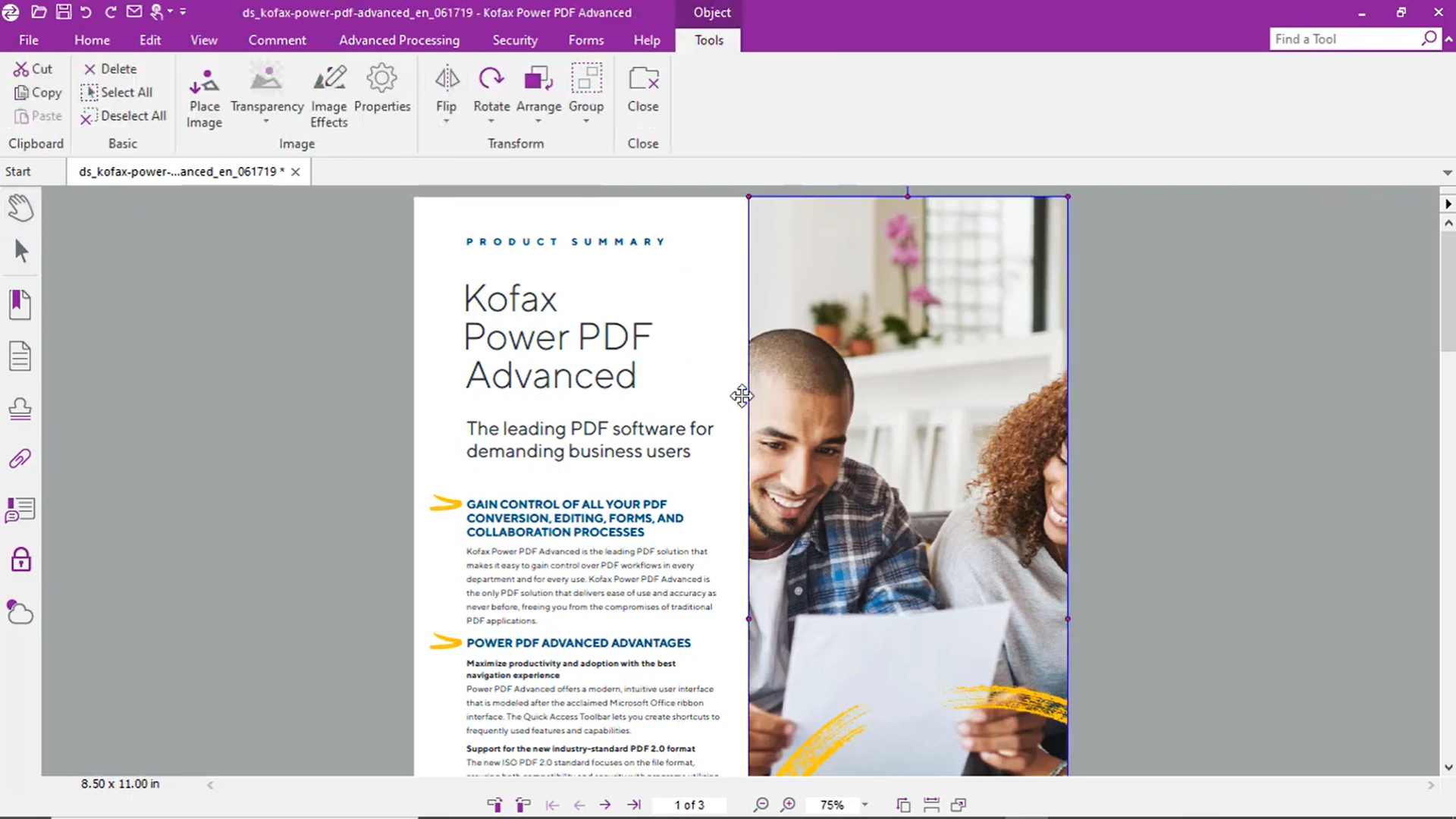This screenshot has height=819, width=1456.
Task: Zoom in with the plus magnifier
Action: [x=789, y=805]
